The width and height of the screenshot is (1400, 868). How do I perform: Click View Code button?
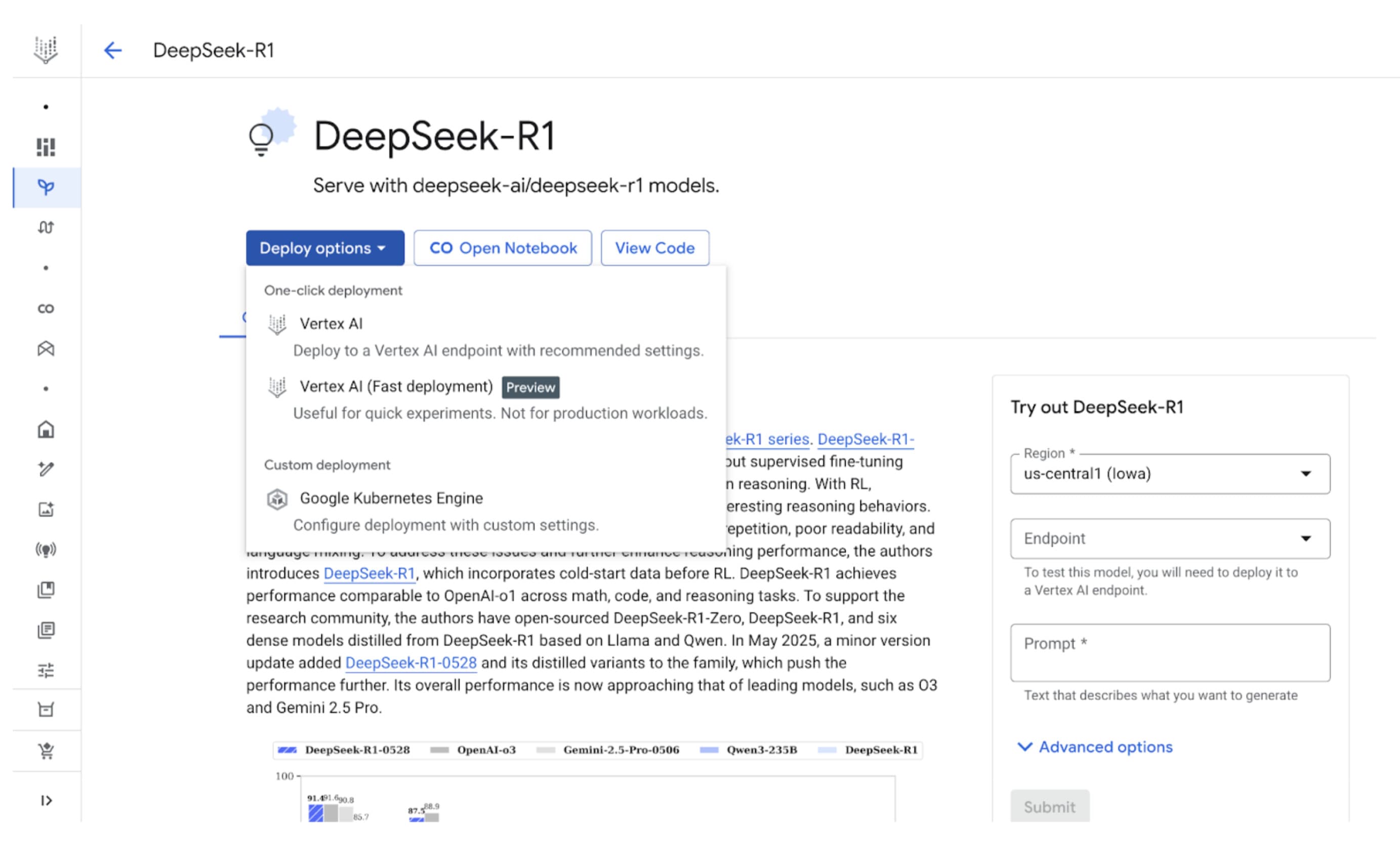(654, 248)
